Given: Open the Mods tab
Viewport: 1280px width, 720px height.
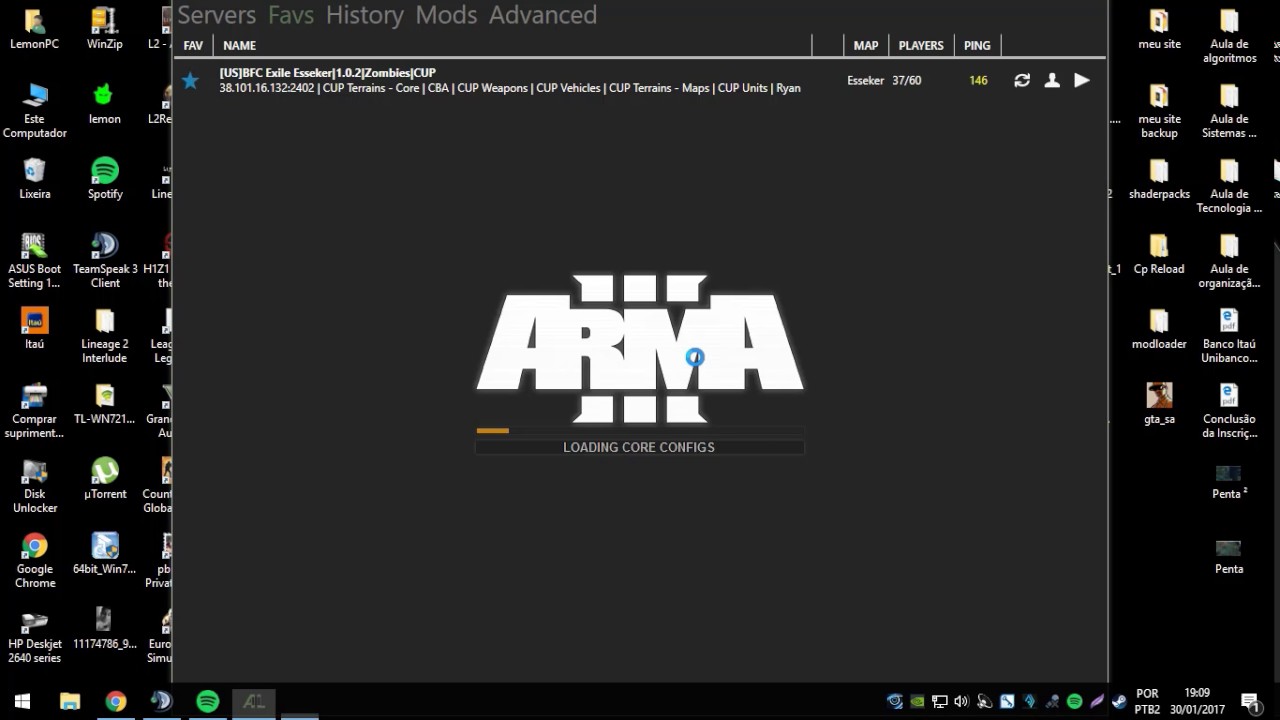Looking at the screenshot, I should [x=446, y=15].
